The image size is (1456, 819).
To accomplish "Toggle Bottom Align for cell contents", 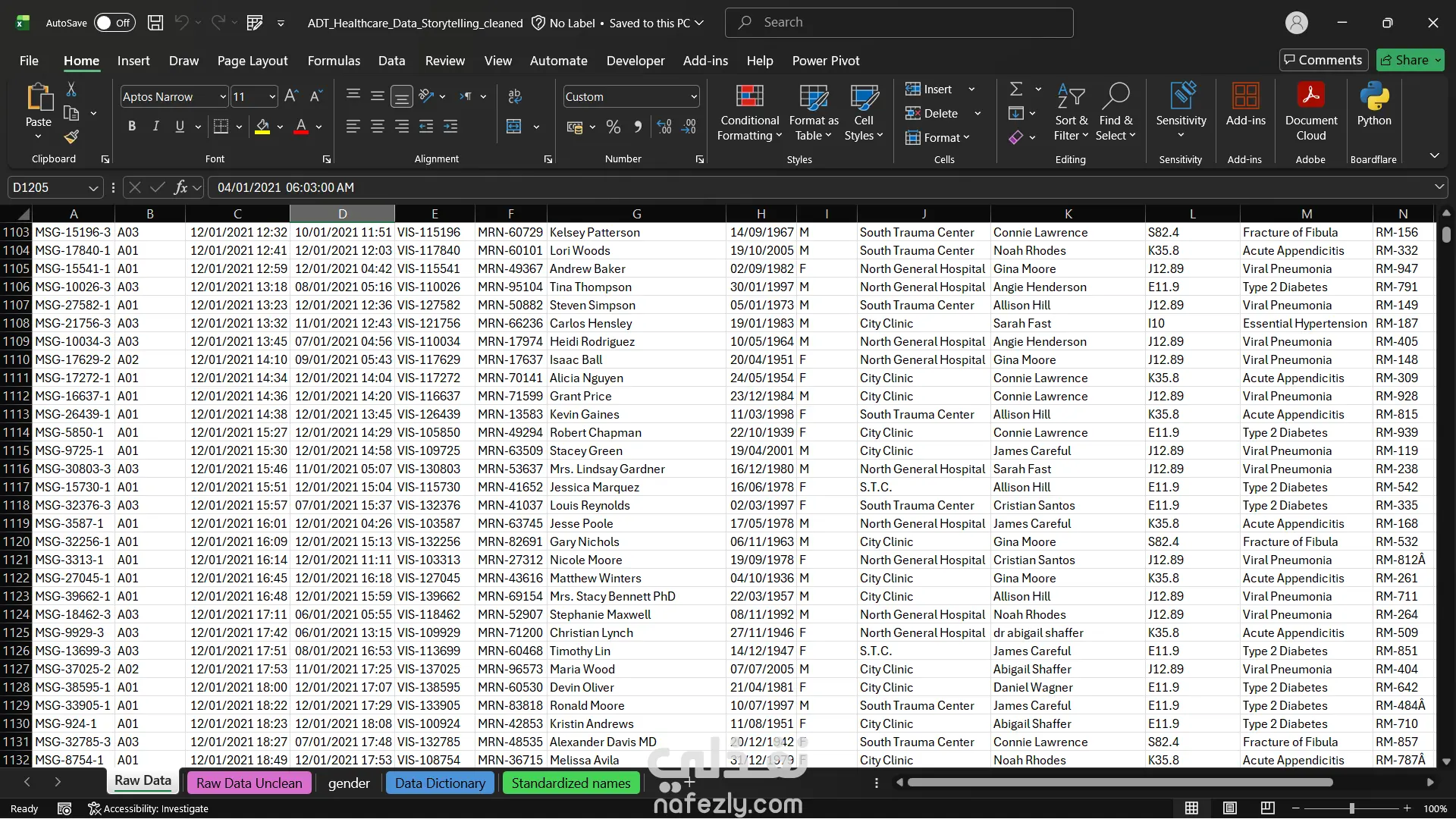I will click(402, 96).
